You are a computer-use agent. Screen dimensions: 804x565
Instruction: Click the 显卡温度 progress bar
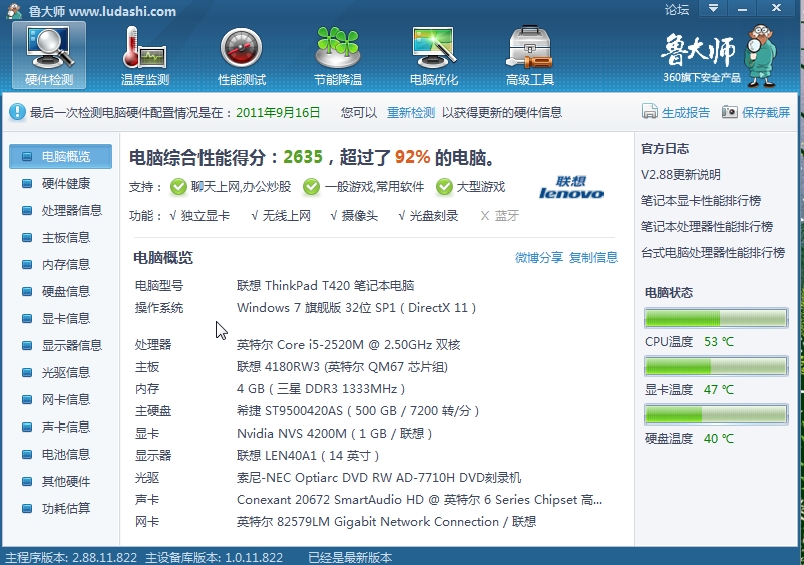point(716,366)
